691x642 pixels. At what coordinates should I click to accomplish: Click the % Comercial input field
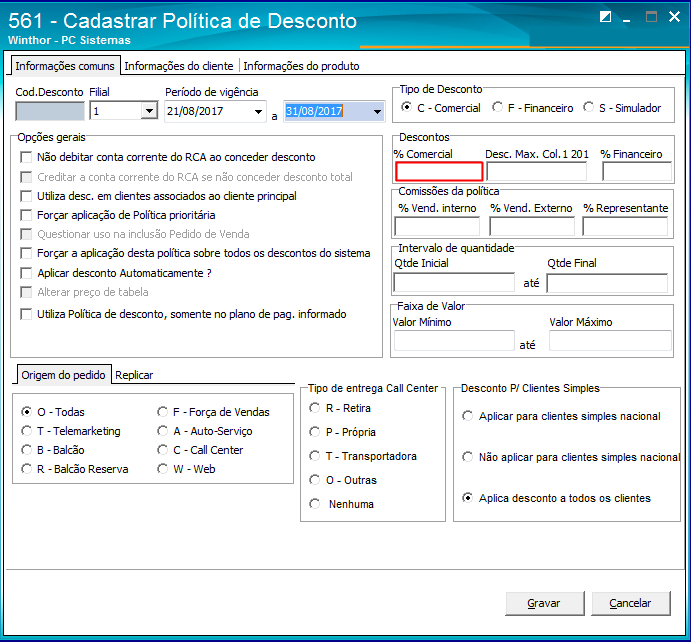439,171
